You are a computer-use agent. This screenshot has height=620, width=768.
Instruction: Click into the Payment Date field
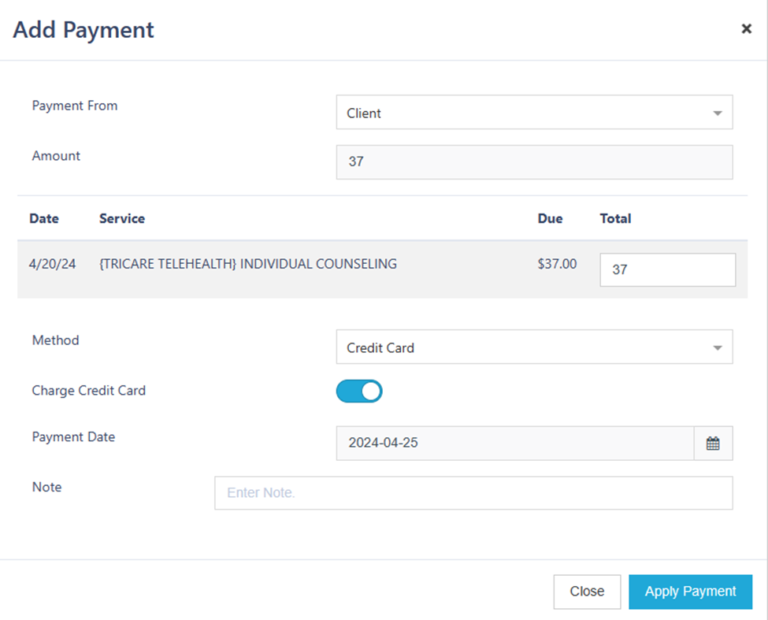[514, 443]
